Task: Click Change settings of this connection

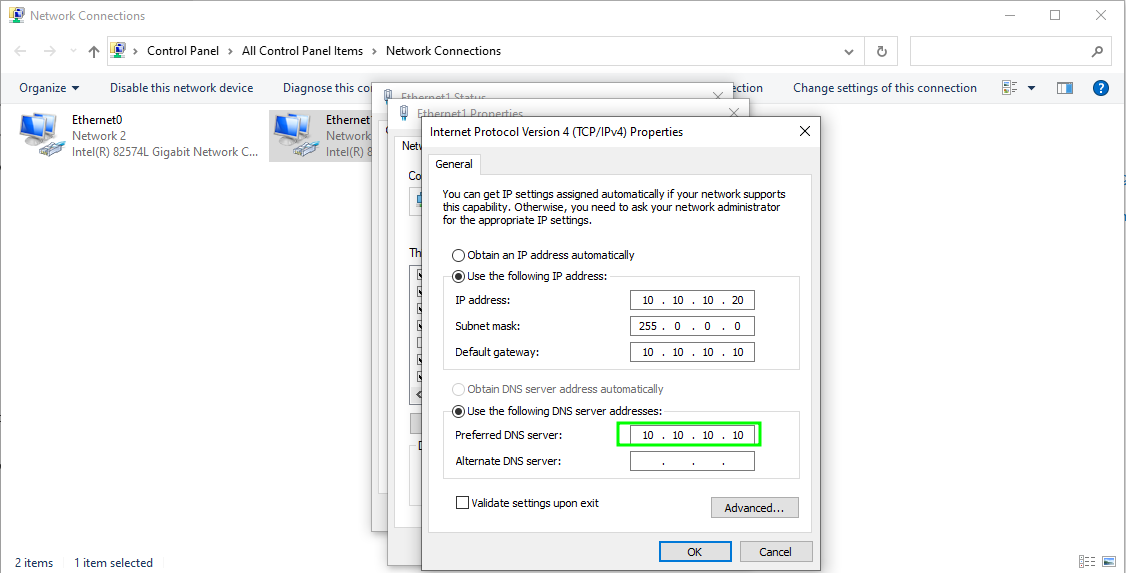Action: click(885, 88)
